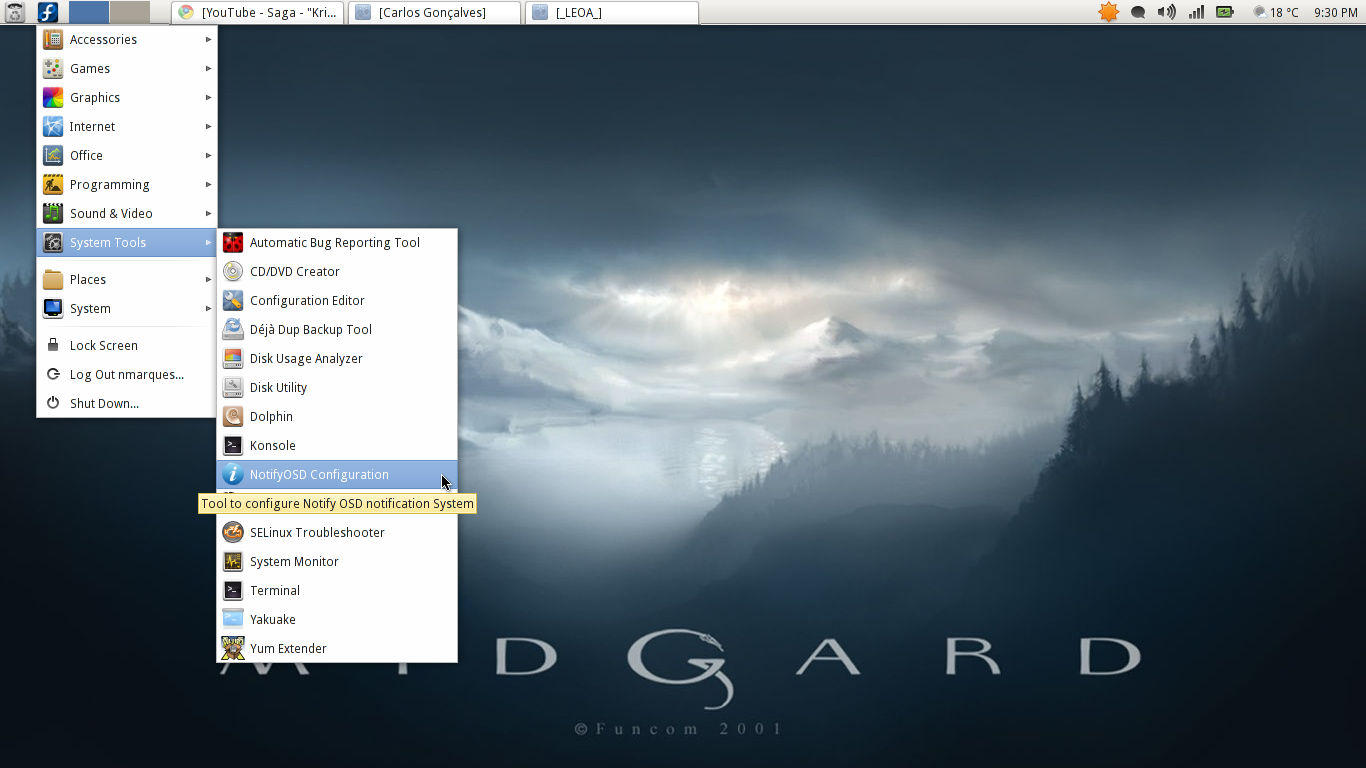Screen dimensions: 1366x768
Task: Launch the SELinux Troubleshooter
Action: click(x=337, y=533)
